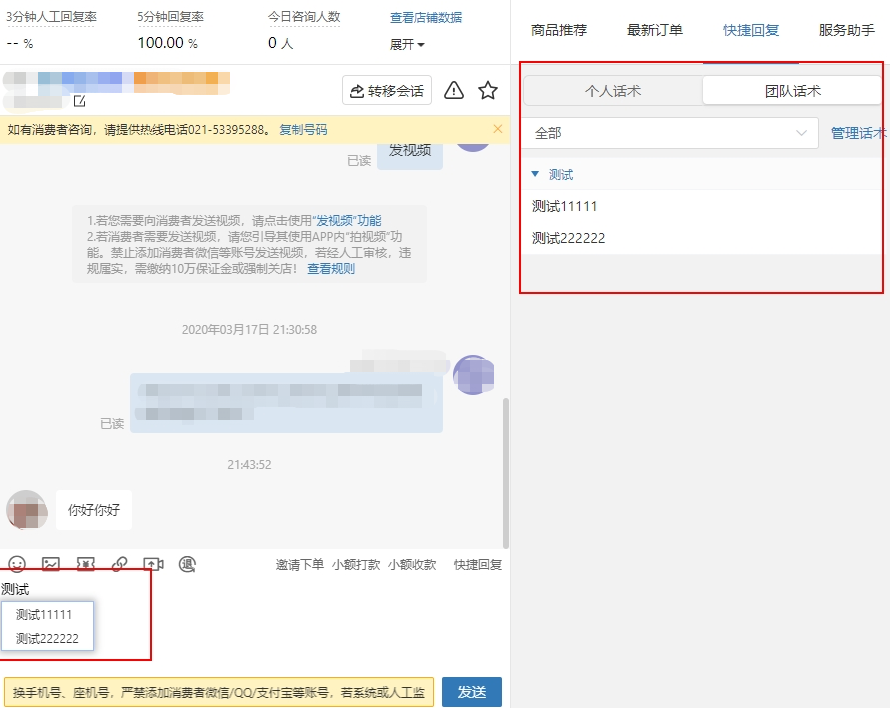Click the coupon icon in chat toolbar
Viewport: 890px width, 708px height.
[x=85, y=564]
